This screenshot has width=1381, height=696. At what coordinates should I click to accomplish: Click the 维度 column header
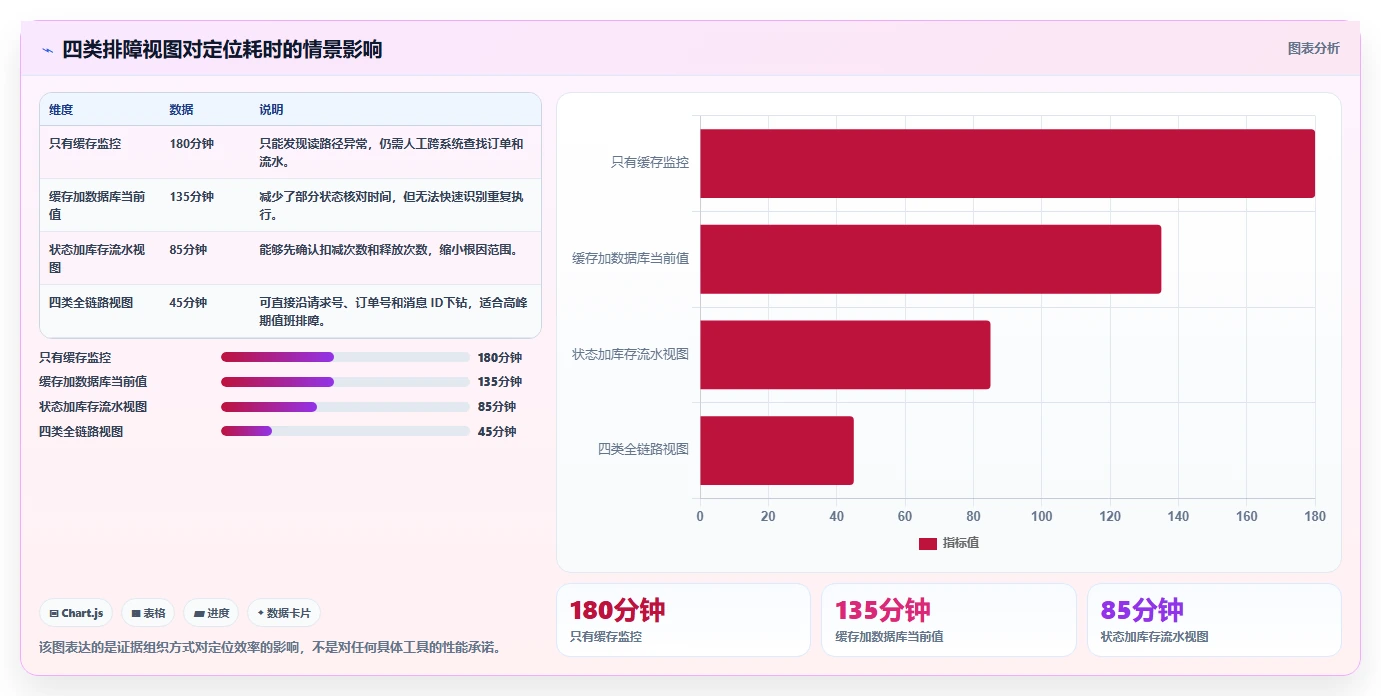pyautogui.click(x=61, y=110)
